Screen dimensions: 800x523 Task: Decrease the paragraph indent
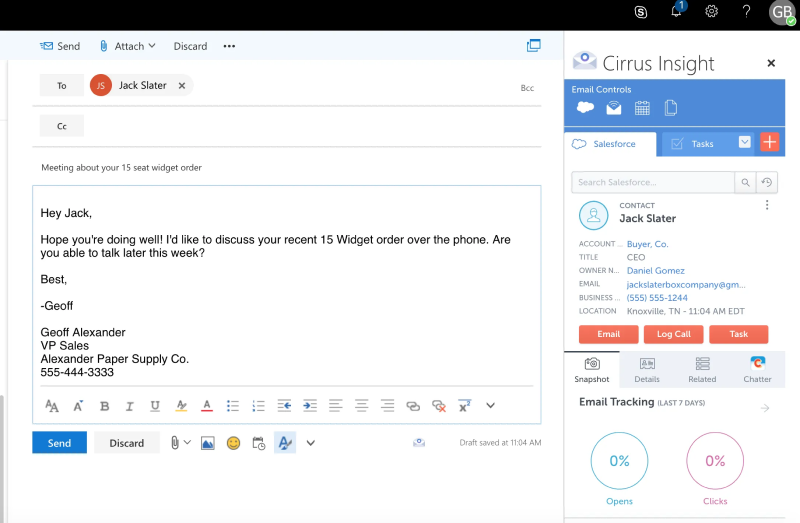pyautogui.click(x=284, y=406)
